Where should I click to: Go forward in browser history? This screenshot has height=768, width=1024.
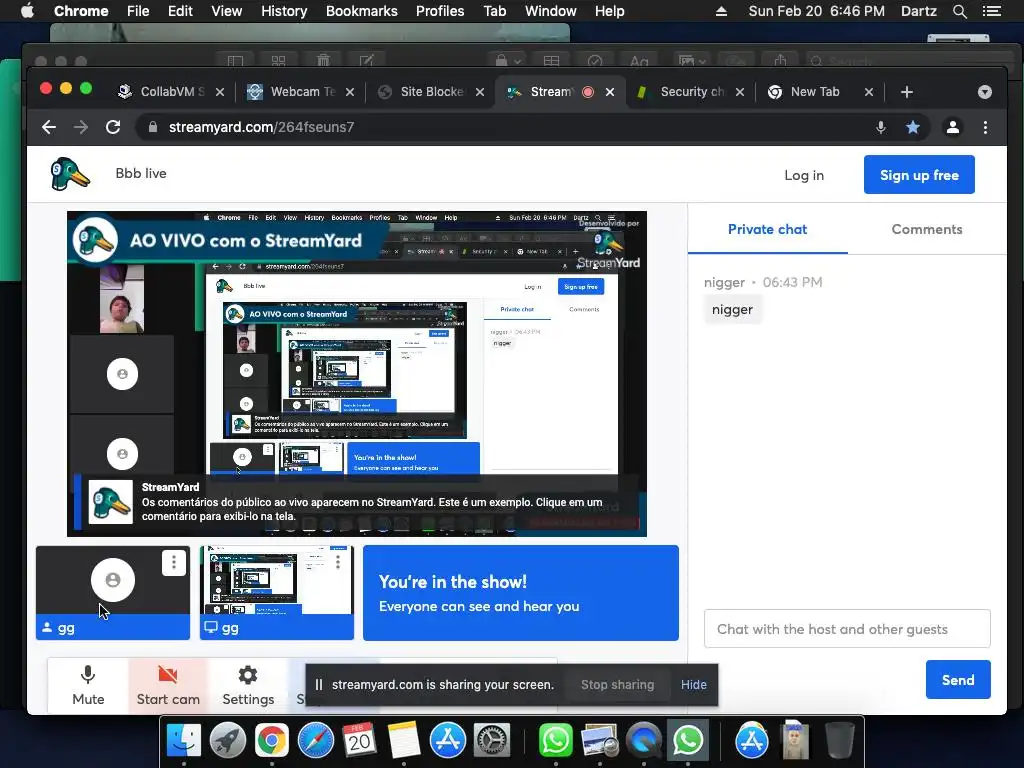point(81,127)
